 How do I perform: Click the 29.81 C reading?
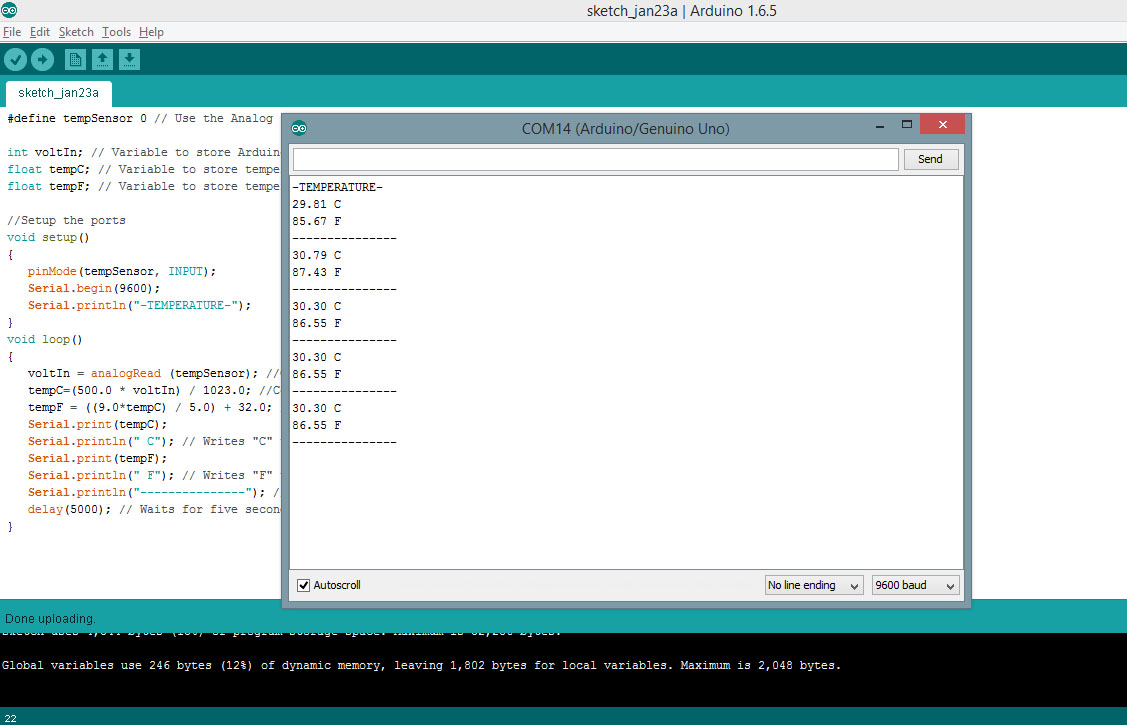316,204
